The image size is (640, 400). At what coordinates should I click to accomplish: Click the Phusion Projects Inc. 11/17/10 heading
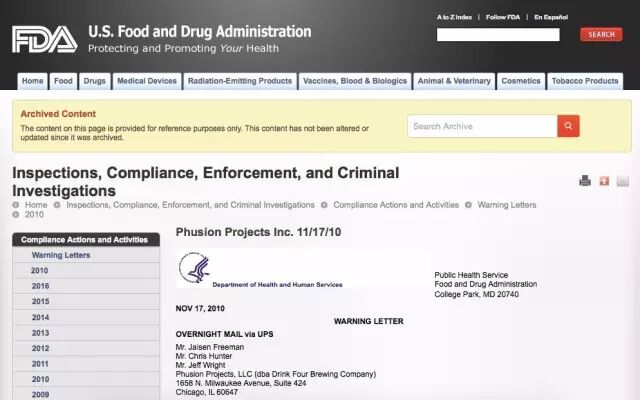pos(258,232)
